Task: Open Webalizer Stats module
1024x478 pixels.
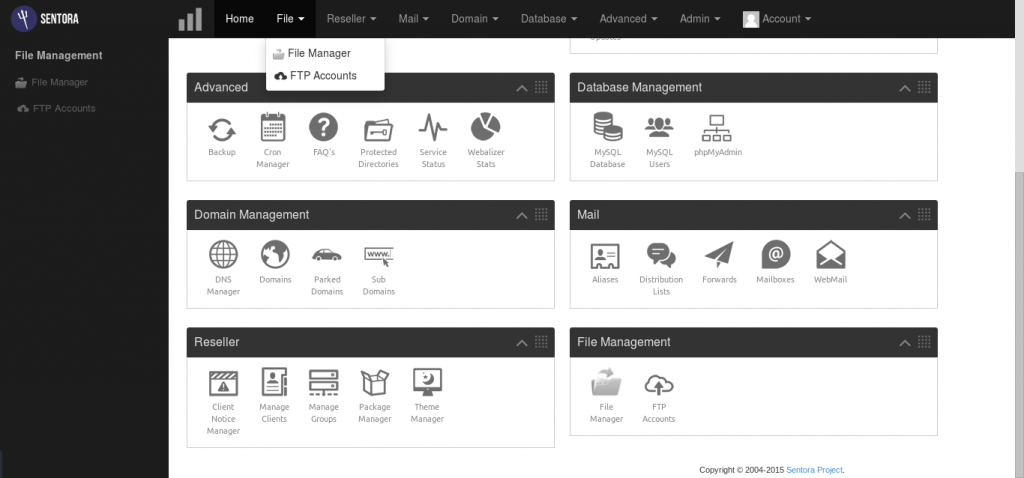Action: pyautogui.click(x=486, y=128)
